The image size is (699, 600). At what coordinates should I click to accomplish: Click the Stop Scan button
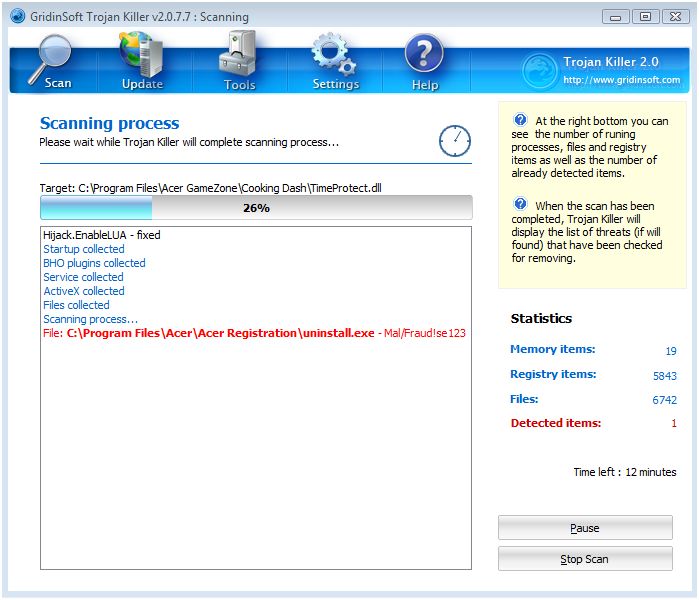[585, 559]
